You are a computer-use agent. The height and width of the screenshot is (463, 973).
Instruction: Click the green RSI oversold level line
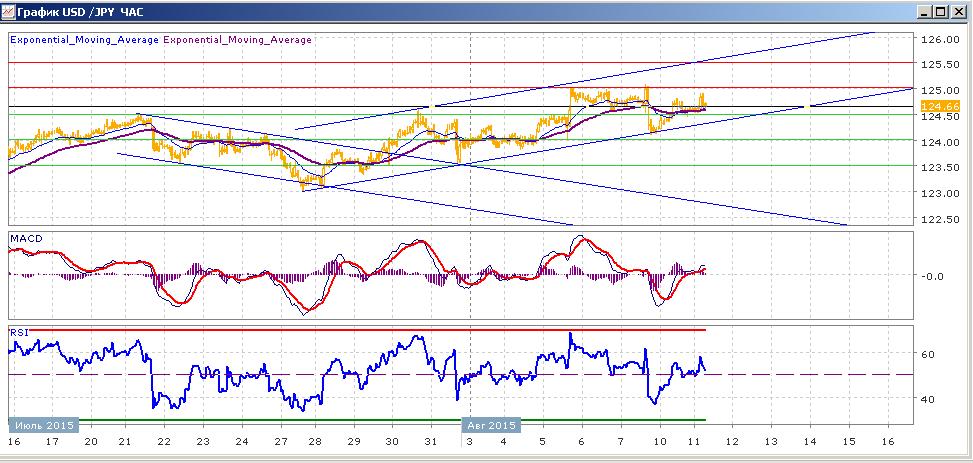click(357, 420)
